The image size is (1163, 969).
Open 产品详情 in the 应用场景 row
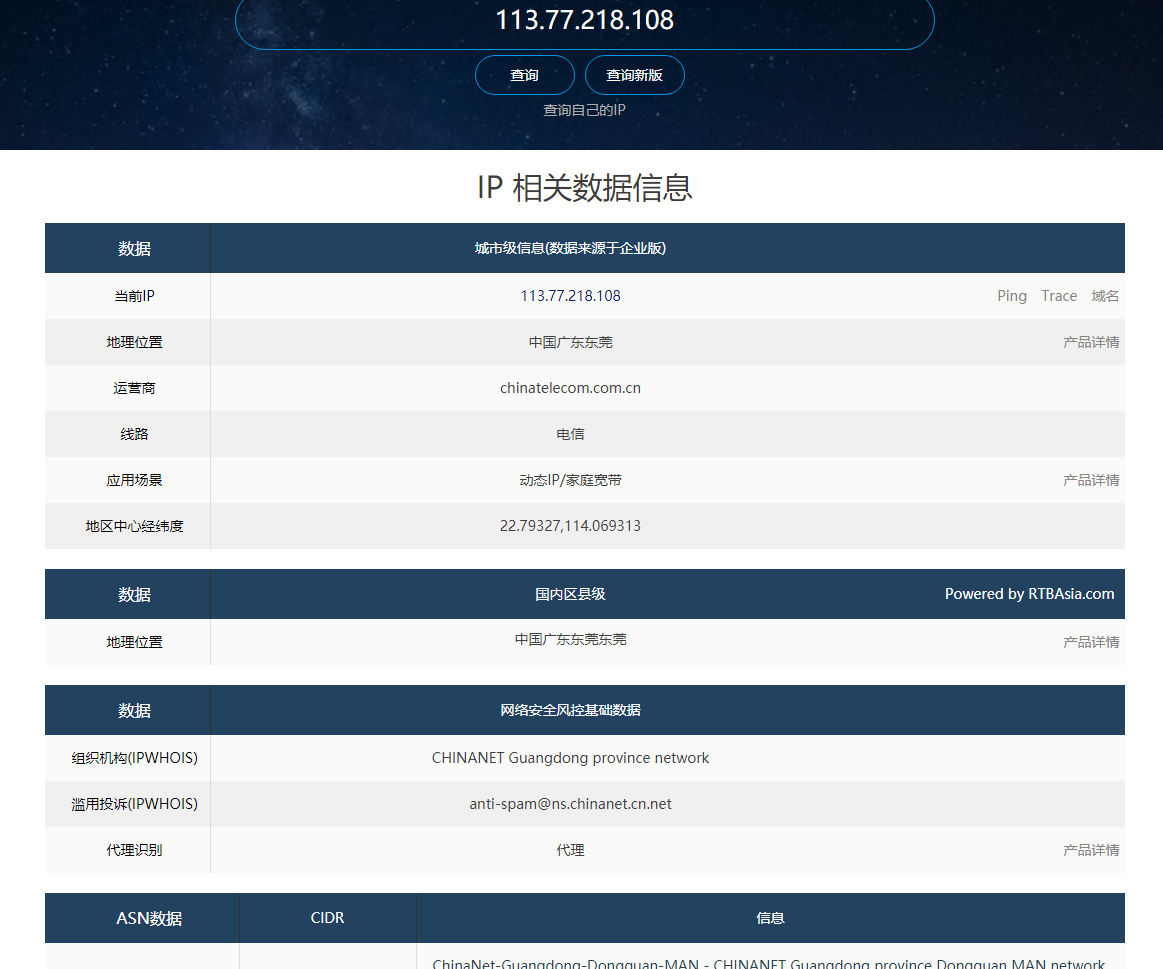point(1090,480)
